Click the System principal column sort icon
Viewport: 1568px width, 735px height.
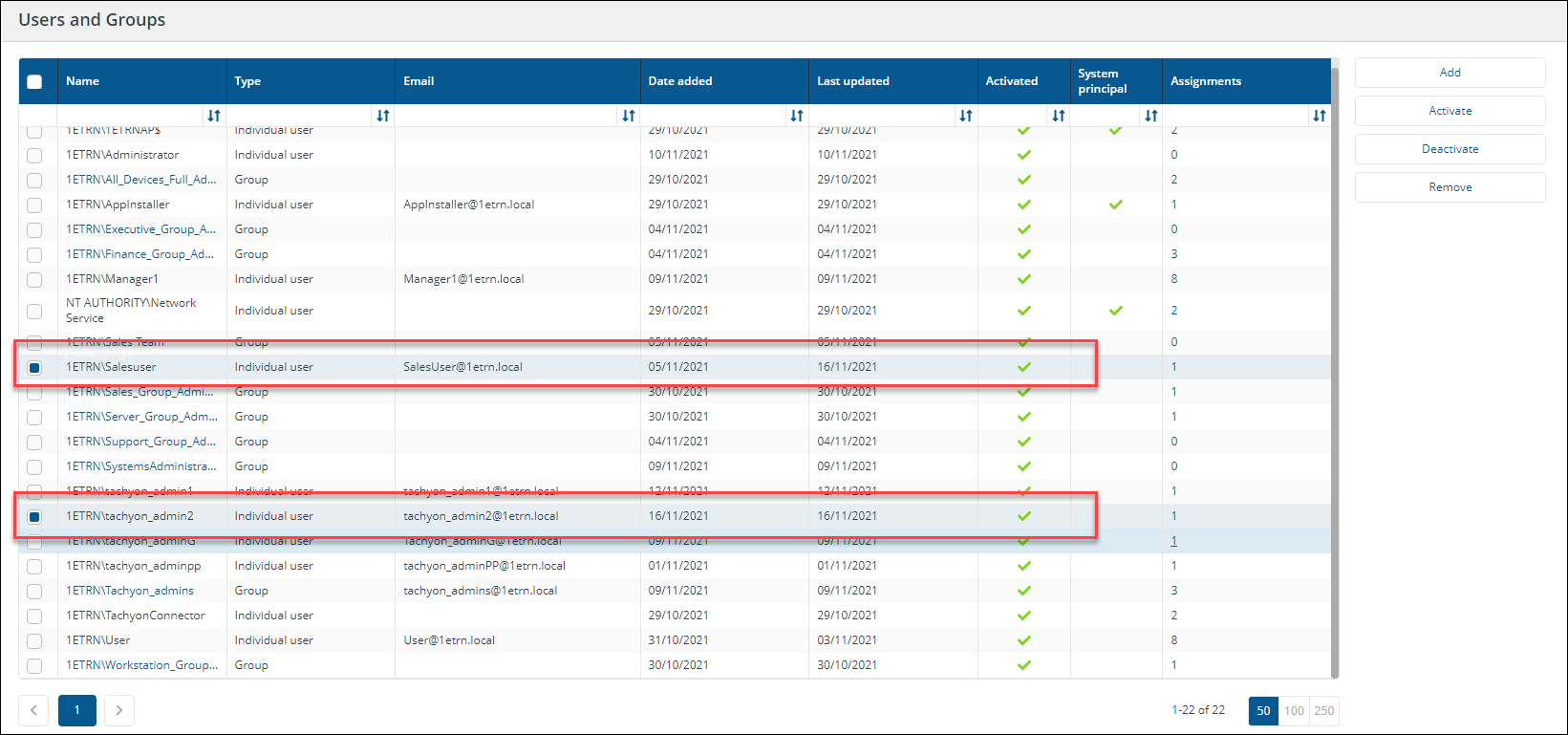pyautogui.click(x=1150, y=116)
